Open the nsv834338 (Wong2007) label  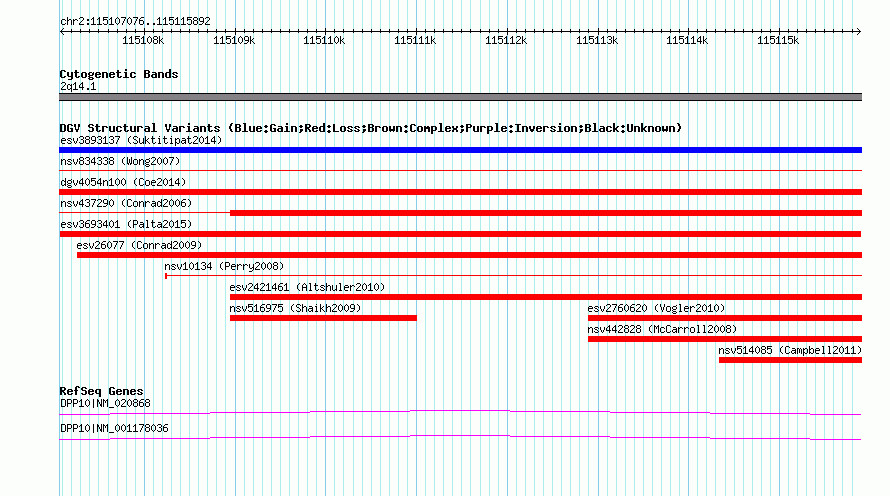pyautogui.click(x=120, y=161)
